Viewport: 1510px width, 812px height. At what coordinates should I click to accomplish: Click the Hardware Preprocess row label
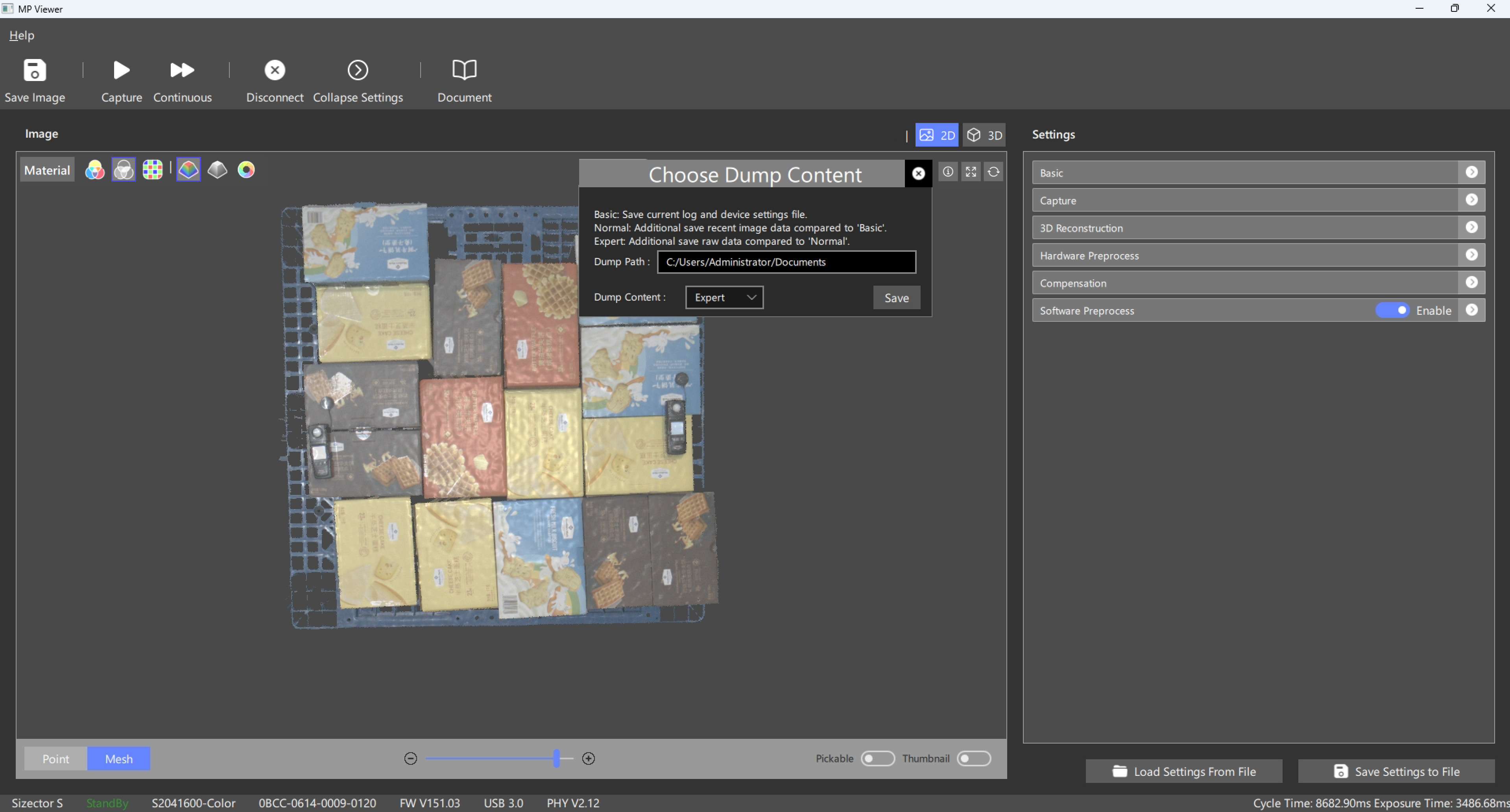point(1089,256)
